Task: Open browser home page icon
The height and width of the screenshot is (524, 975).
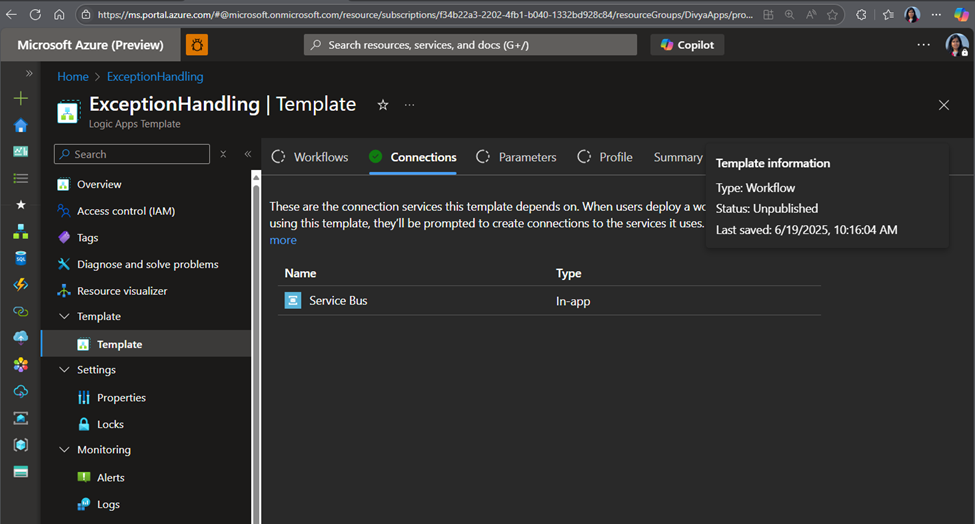Action: (x=59, y=14)
